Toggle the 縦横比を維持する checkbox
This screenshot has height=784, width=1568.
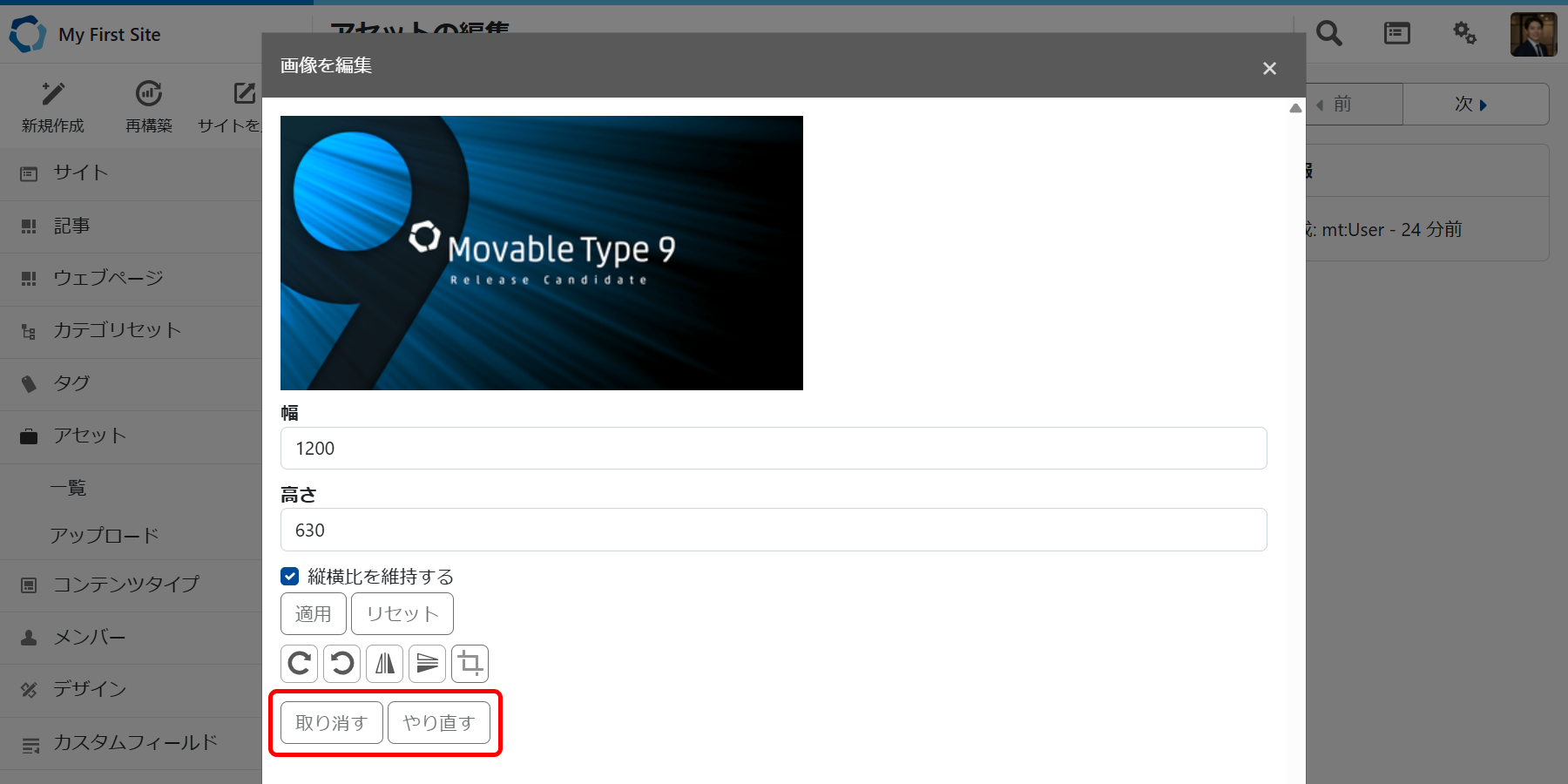click(290, 576)
